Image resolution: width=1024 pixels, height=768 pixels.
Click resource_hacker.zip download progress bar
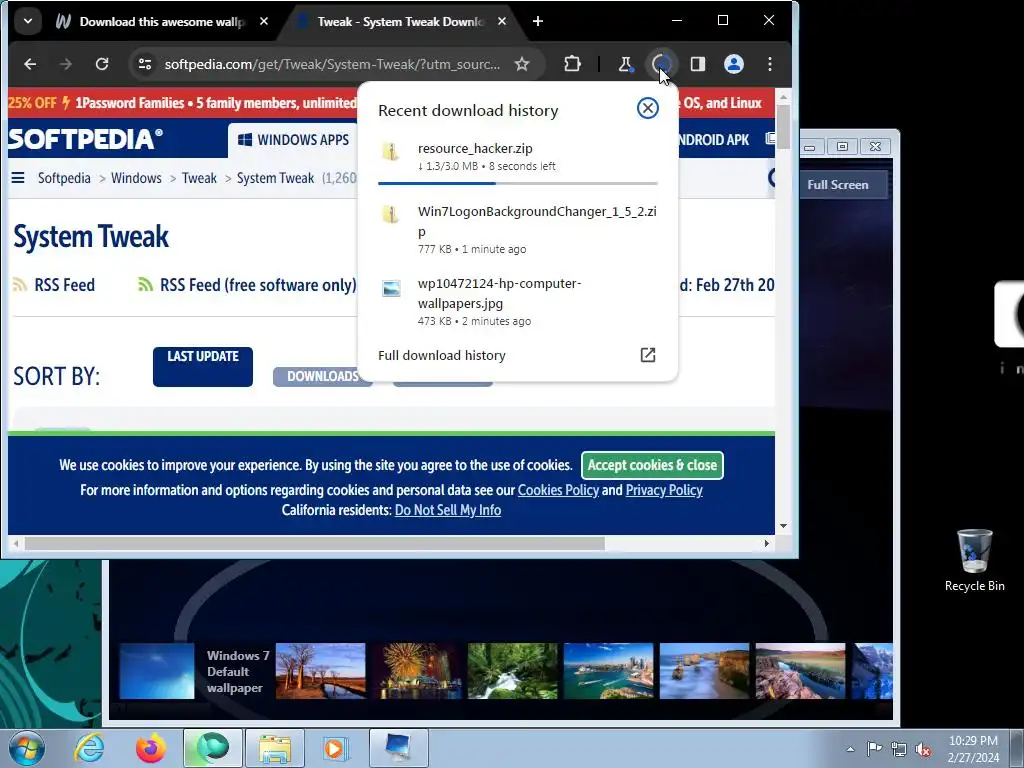(517, 184)
